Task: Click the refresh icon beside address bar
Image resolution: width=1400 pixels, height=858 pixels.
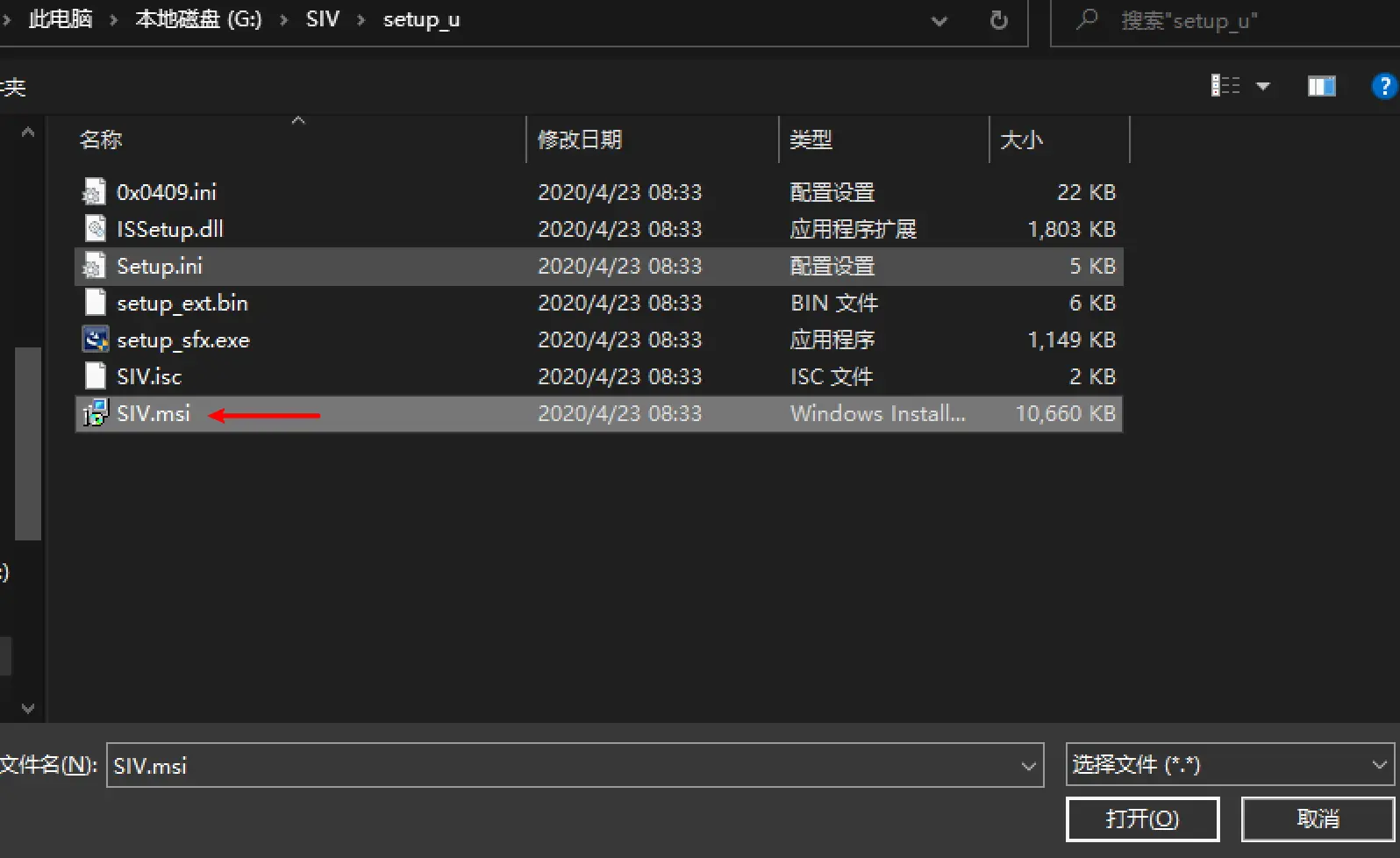Action: click(998, 20)
